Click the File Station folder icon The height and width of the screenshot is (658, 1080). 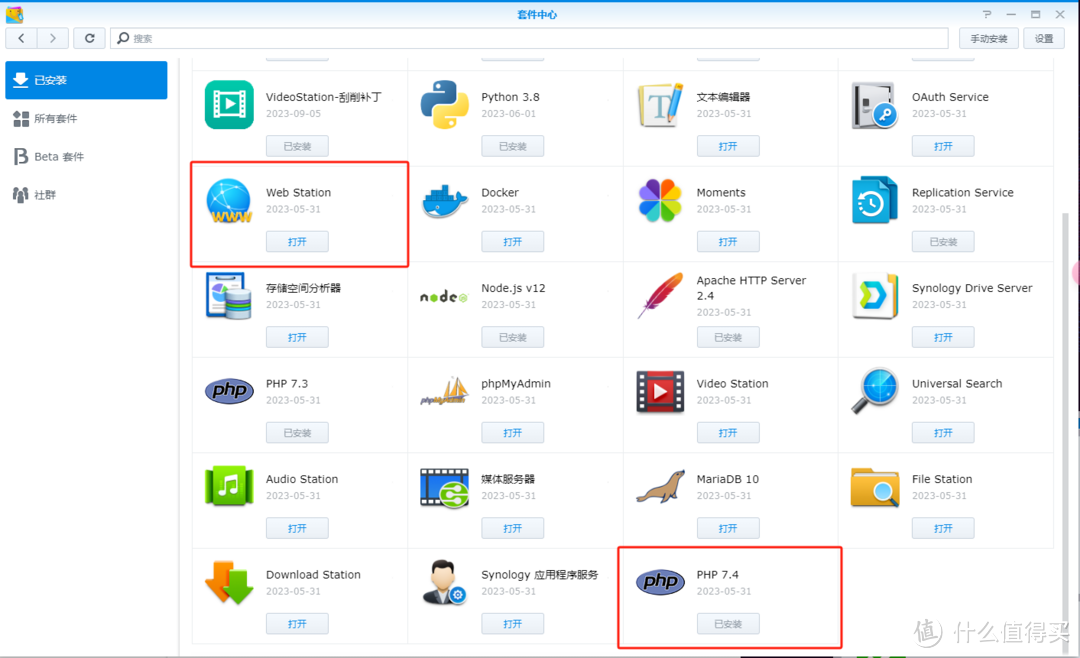coord(875,486)
